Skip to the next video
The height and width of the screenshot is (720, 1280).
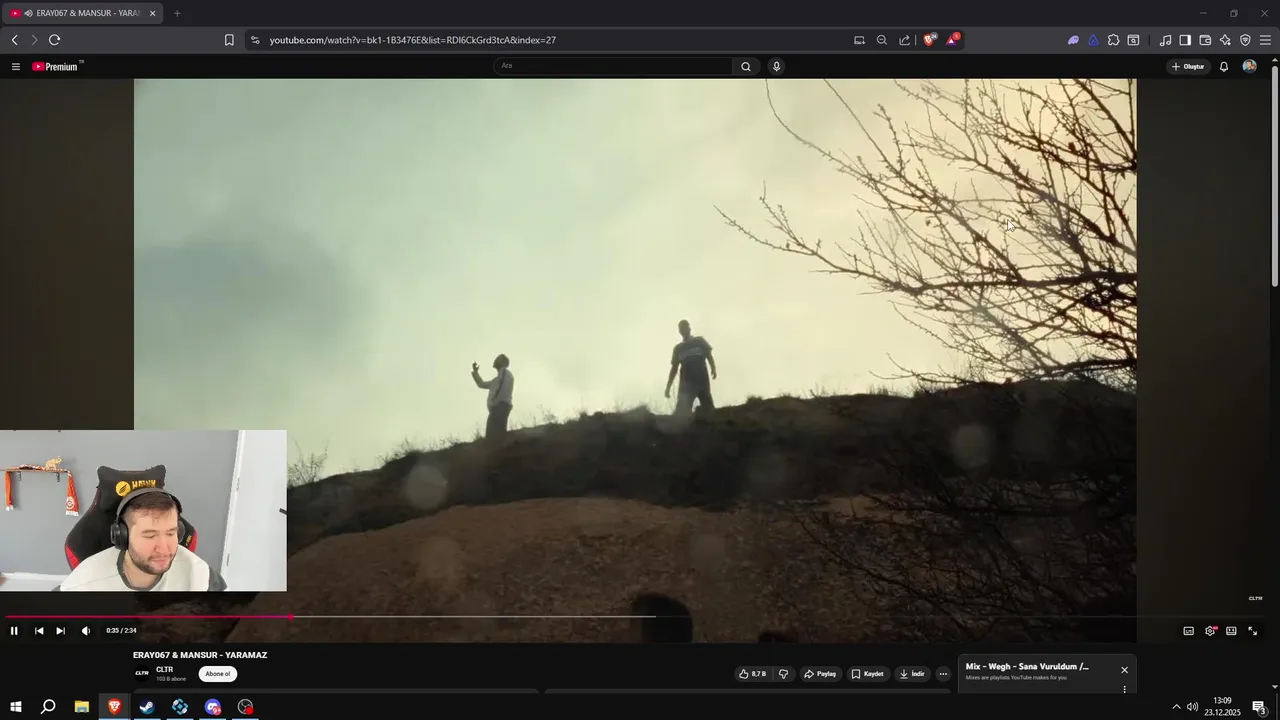60,631
